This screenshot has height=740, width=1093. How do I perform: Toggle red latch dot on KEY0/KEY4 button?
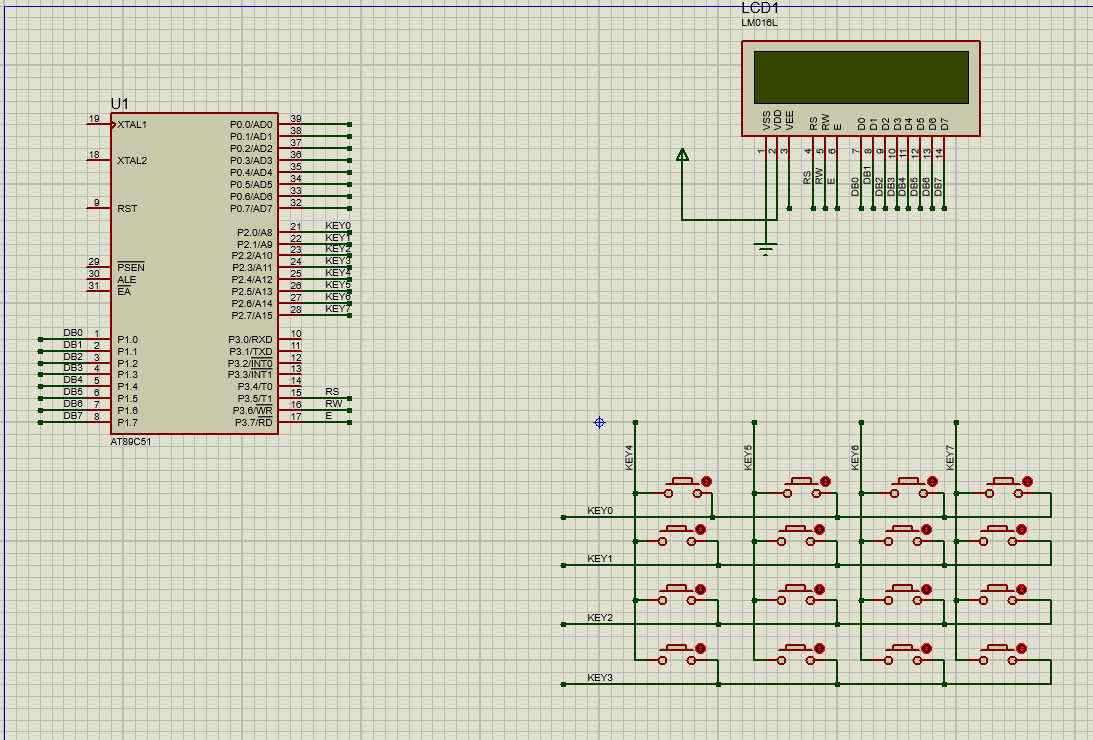point(707,481)
